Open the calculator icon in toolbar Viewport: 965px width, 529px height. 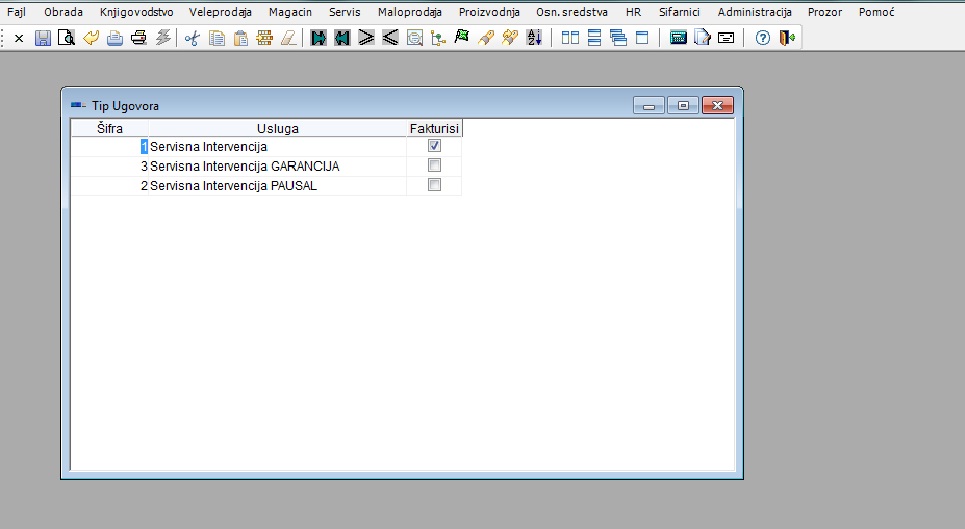(x=678, y=38)
